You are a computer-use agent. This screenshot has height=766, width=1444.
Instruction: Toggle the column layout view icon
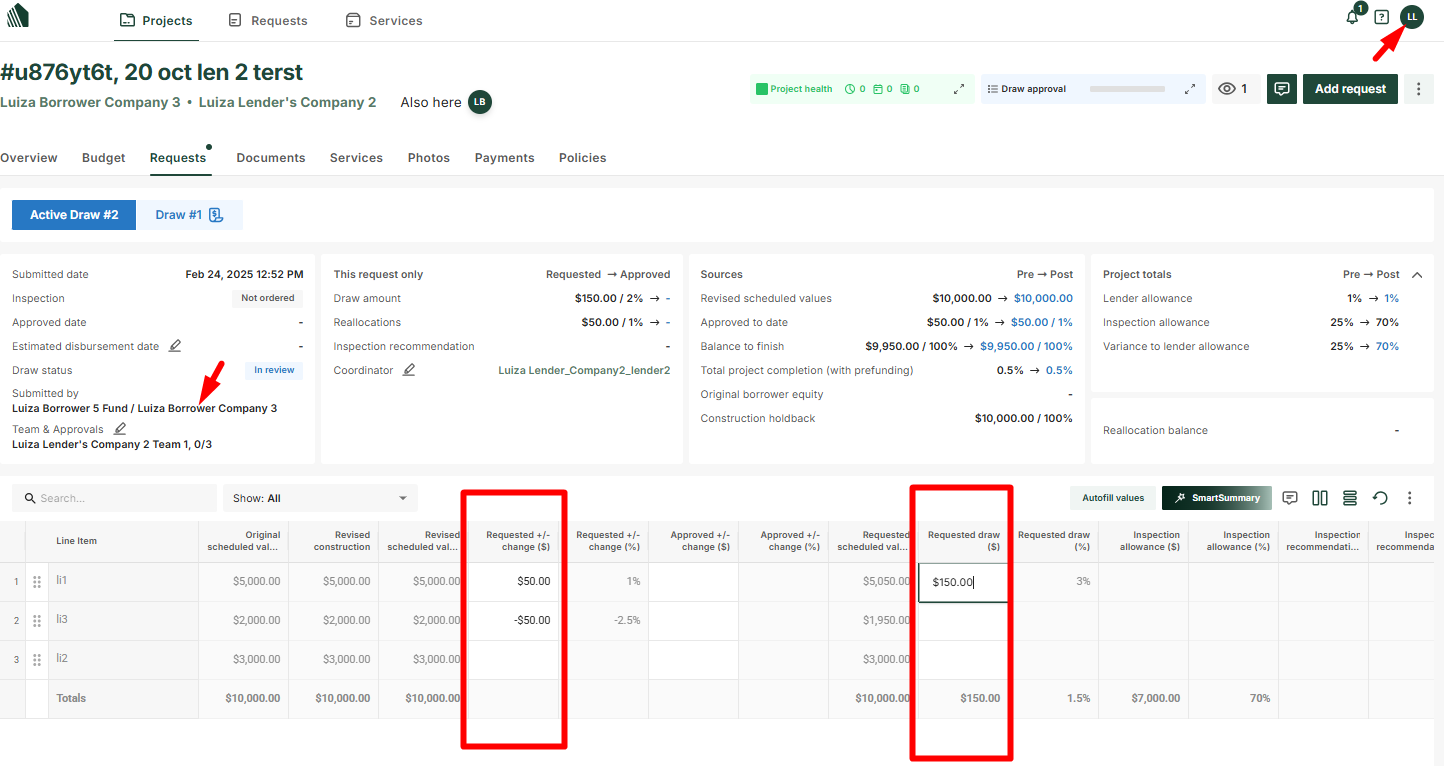(x=1320, y=498)
